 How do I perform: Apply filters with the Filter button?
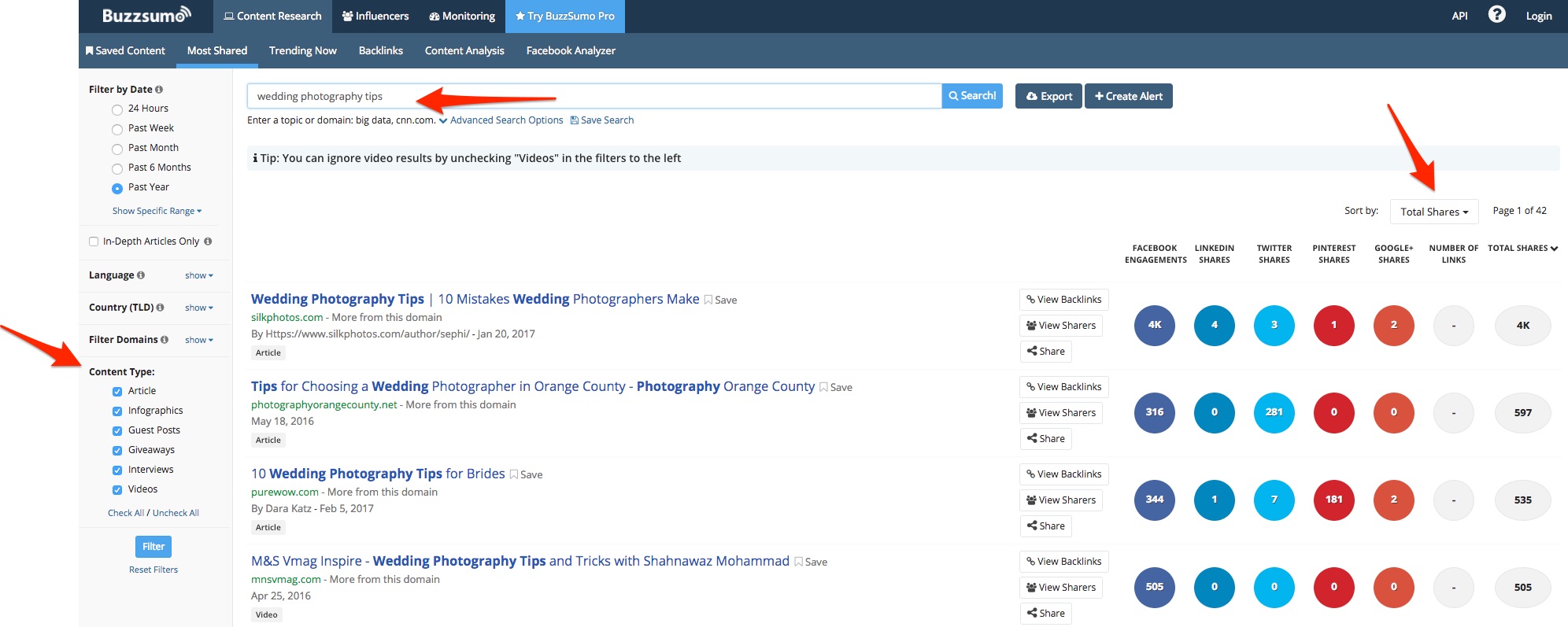pos(153,547)
